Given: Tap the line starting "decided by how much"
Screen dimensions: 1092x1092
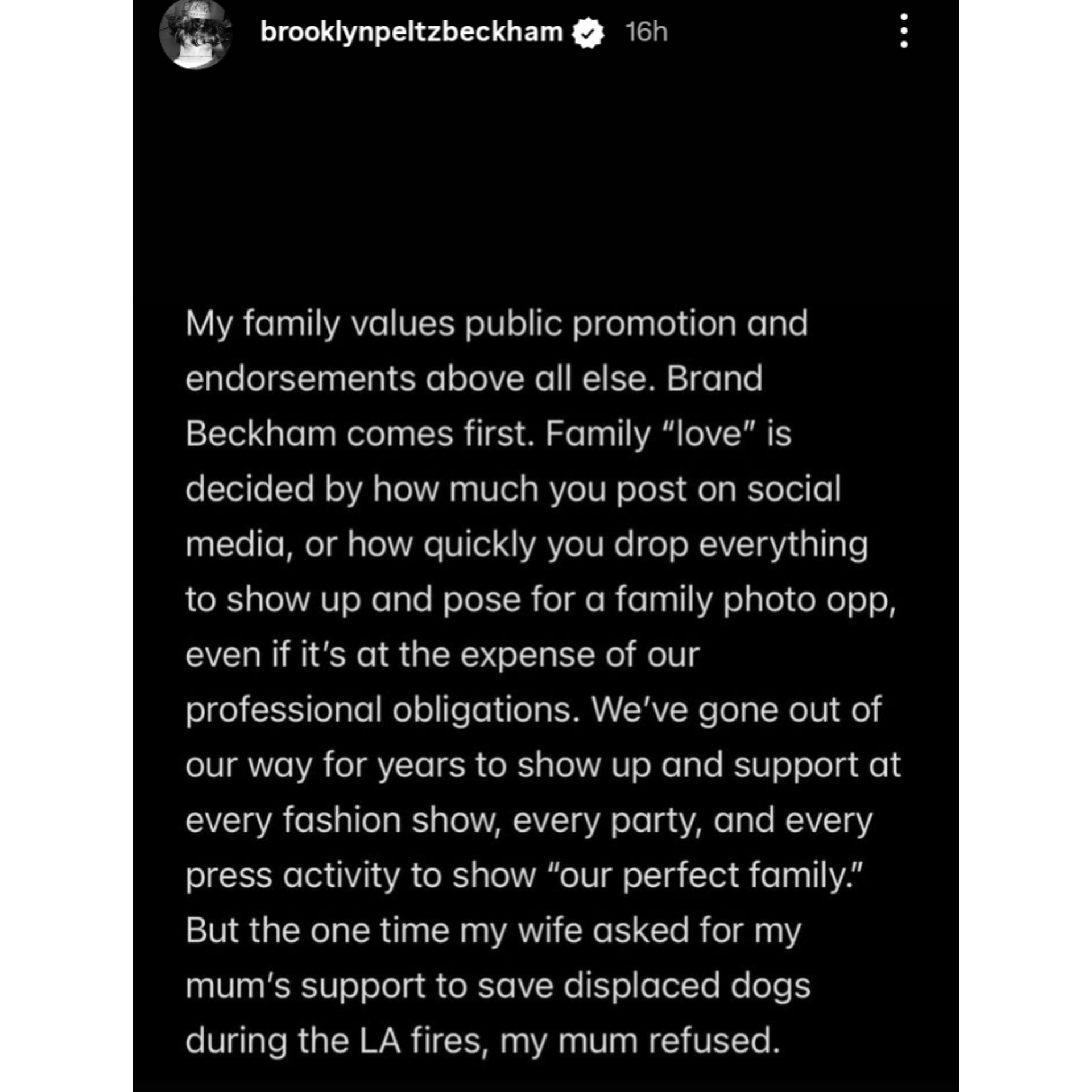Looking at the screenshot, I should [x=512, y=489].
